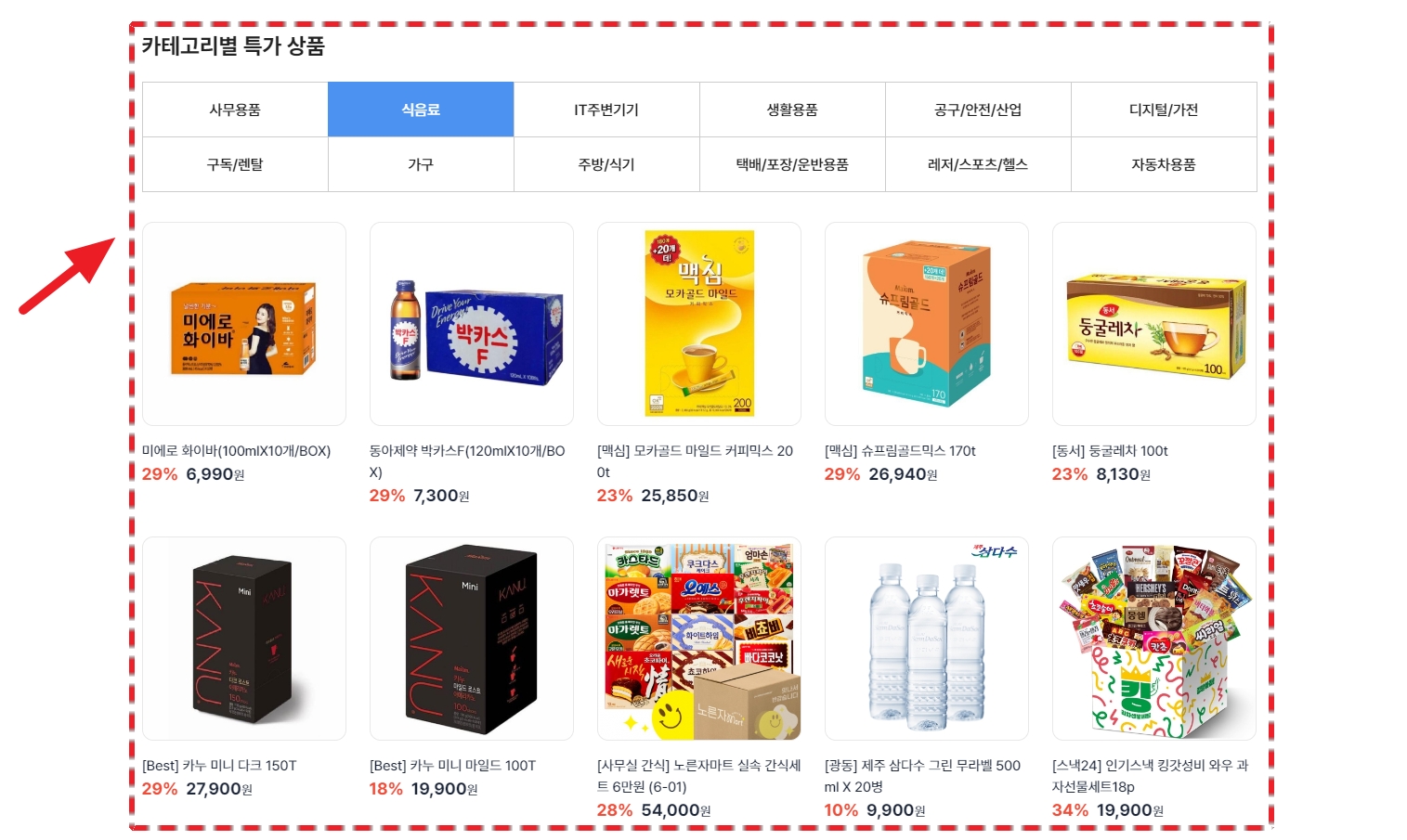Open the 자동차용품 category tab
Image resolution: width=1407 pixels, height=840 pixels.
click(x=1164, y=164)
